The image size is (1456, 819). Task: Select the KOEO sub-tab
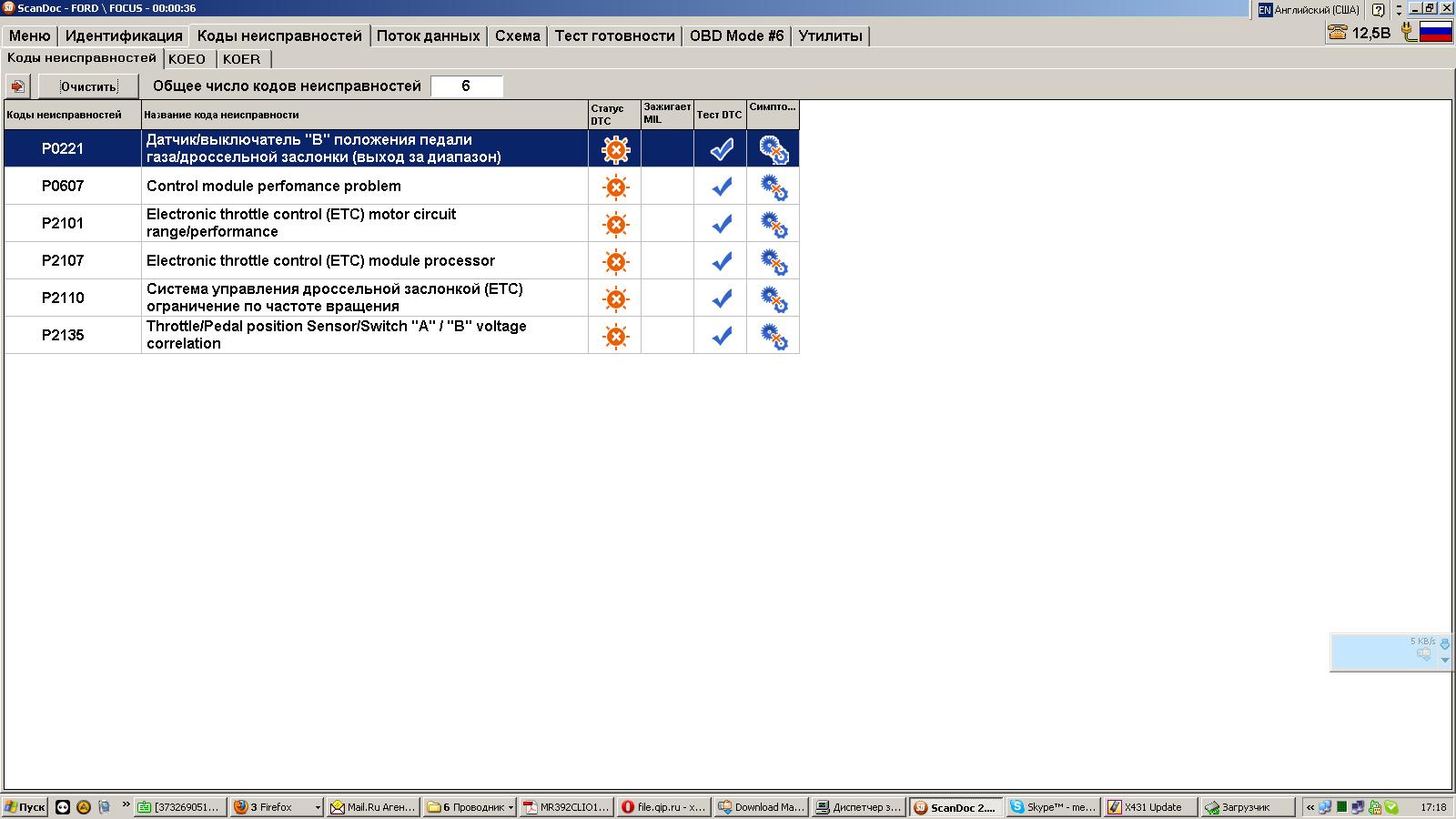click(x=187, y=59)
